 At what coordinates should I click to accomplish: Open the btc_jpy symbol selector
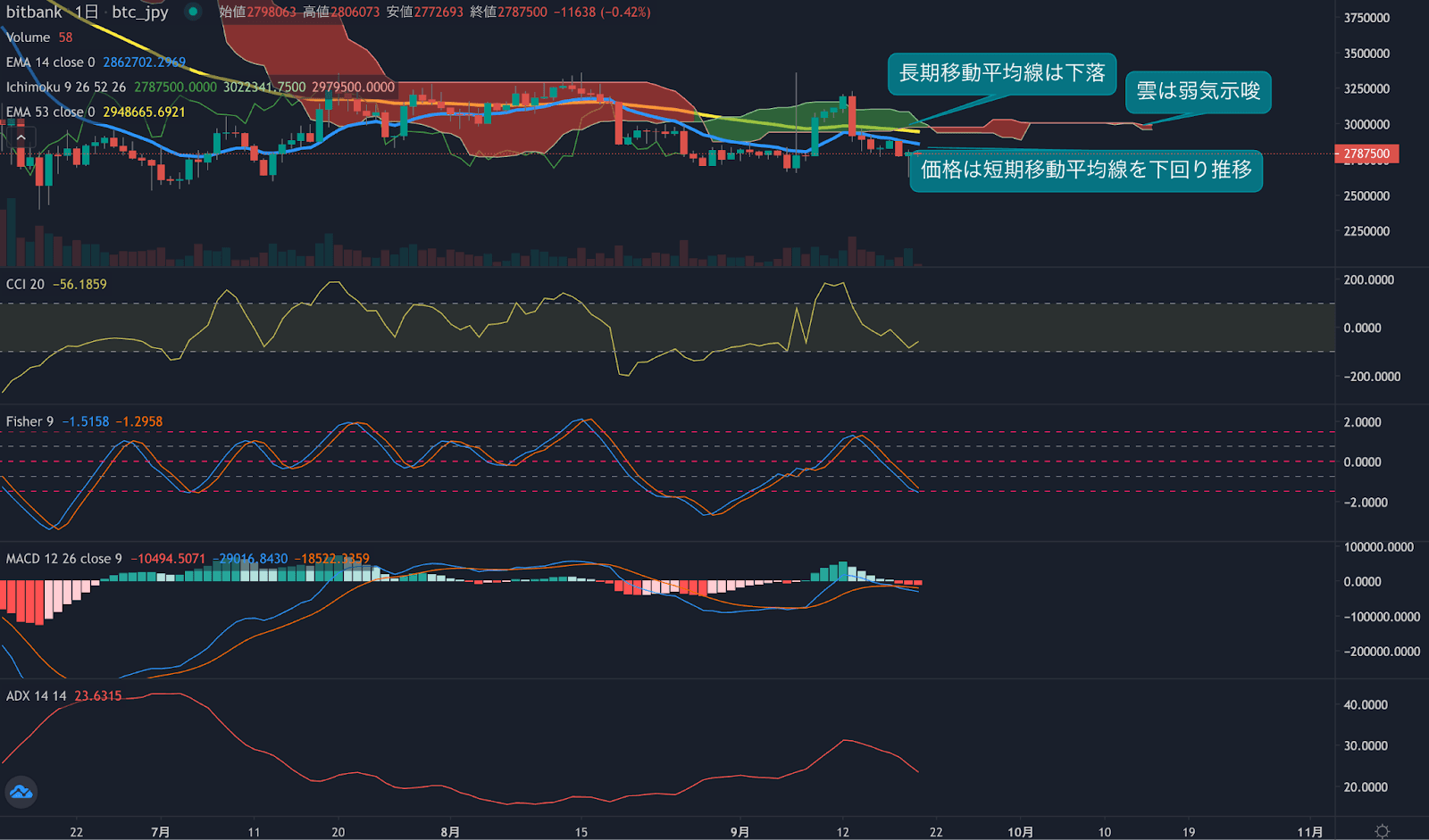(139, 12)
